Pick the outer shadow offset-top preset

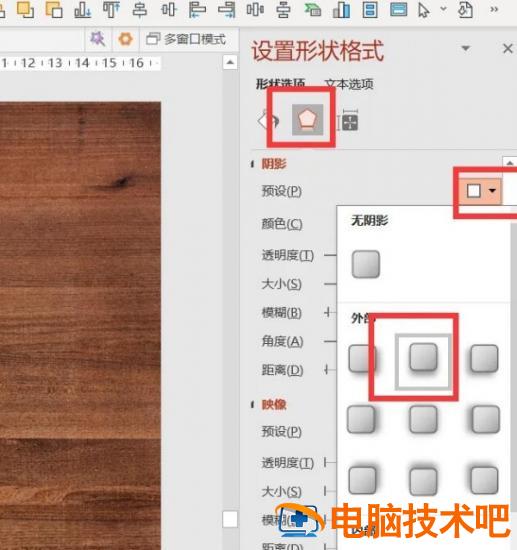(423, 480)
